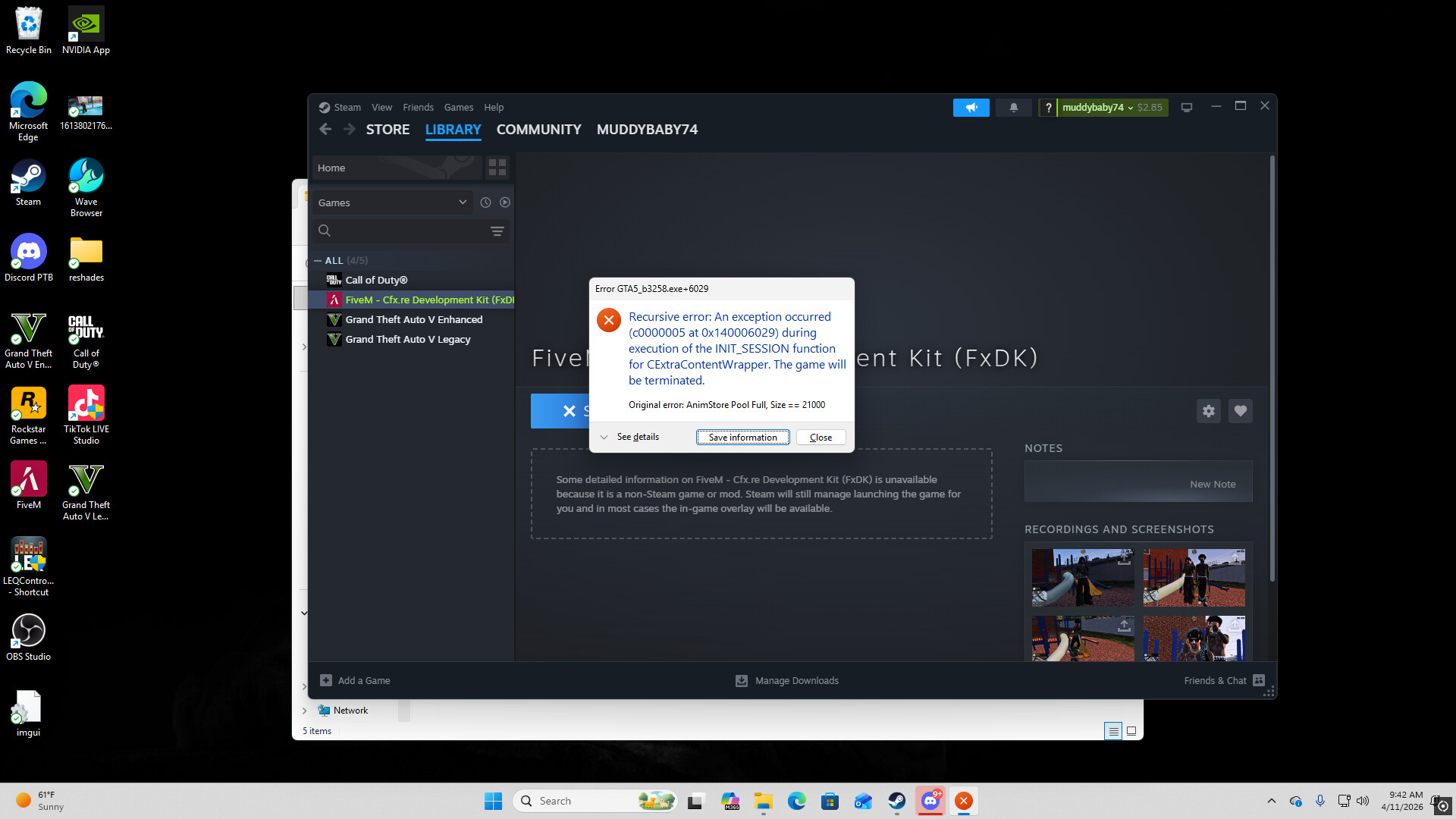Click Save information in error dialog
This screenshot has width=1456, height=819.
(742, 438)
